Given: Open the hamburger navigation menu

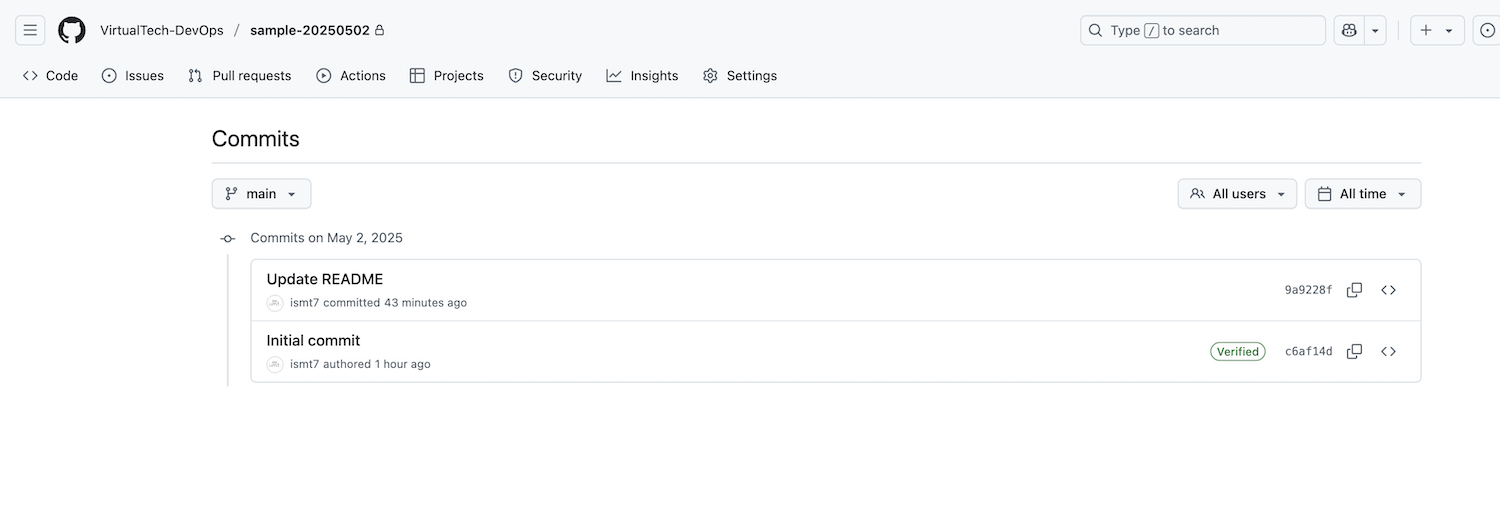Looking at the screenshot, I should [30, 30].
